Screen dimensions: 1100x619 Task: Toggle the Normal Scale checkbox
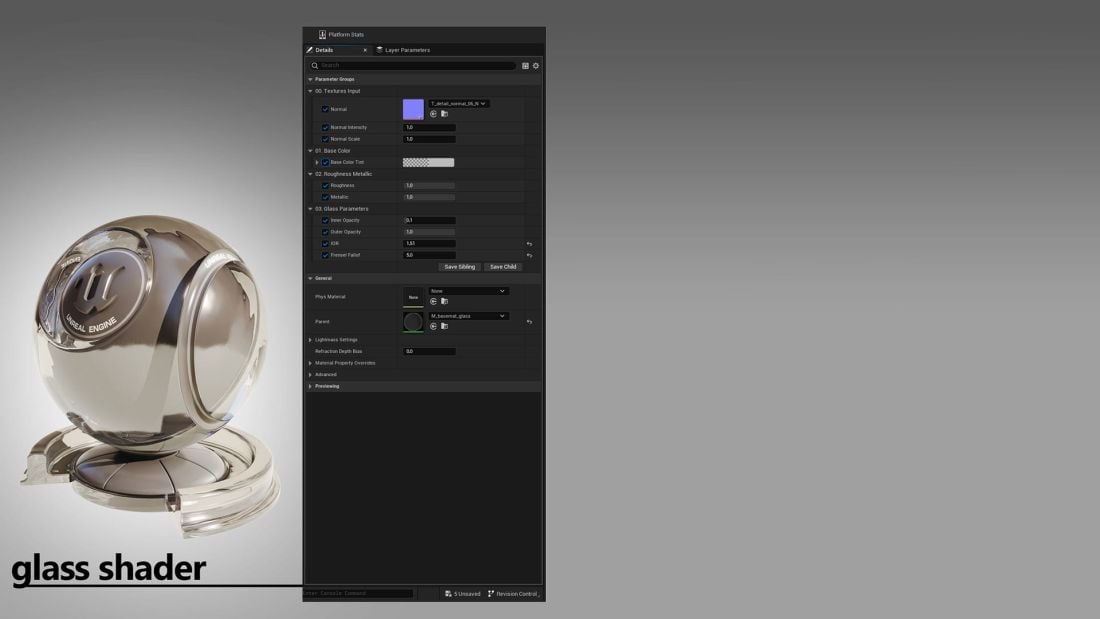pyautogui.click(x=325, y=139)
